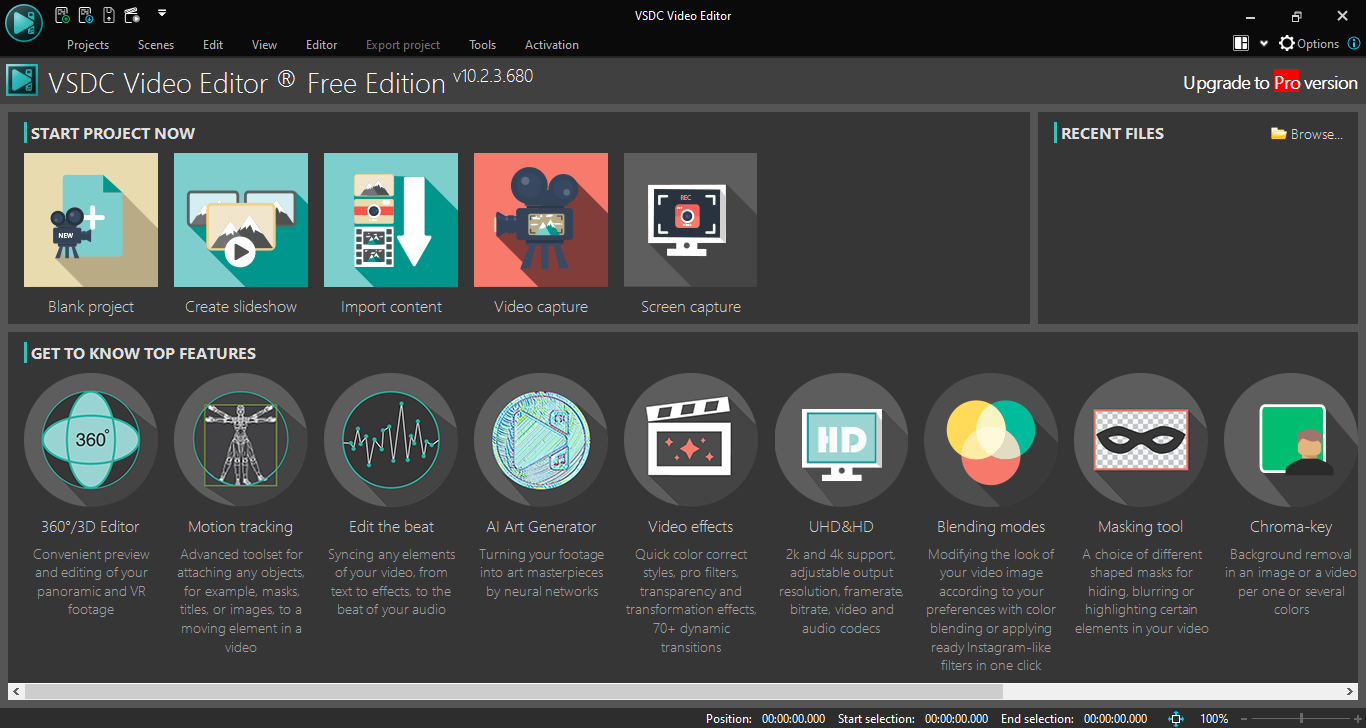Click the new project icon in quick toolbar

pos(63,15)
